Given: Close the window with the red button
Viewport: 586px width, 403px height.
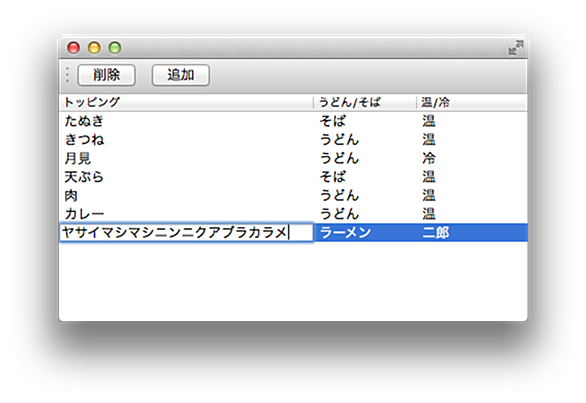Looking at the screenshot, I should click(x=73, y=48).
